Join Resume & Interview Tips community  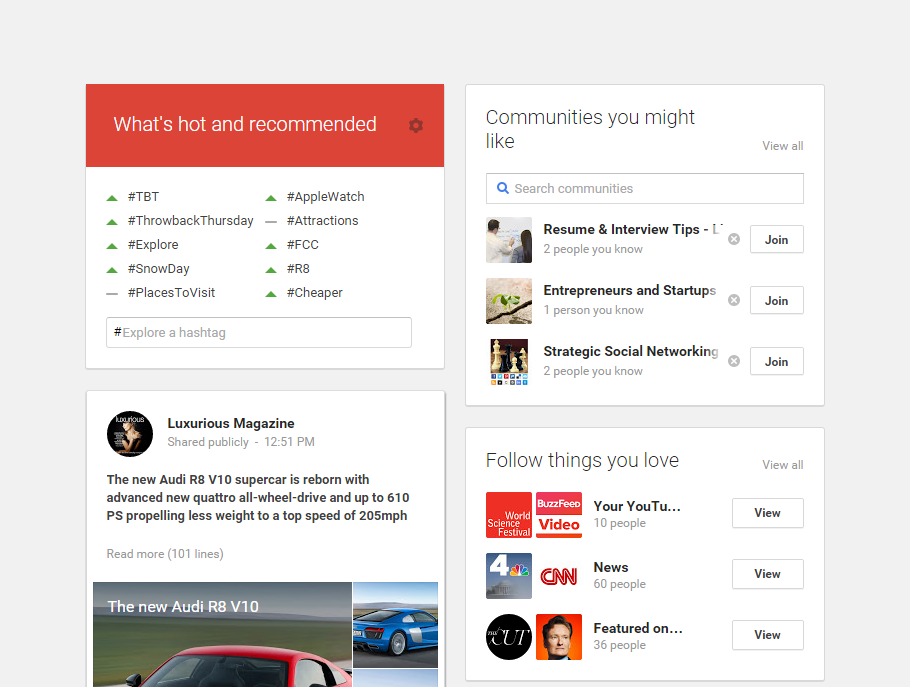[x=776, y=240]
